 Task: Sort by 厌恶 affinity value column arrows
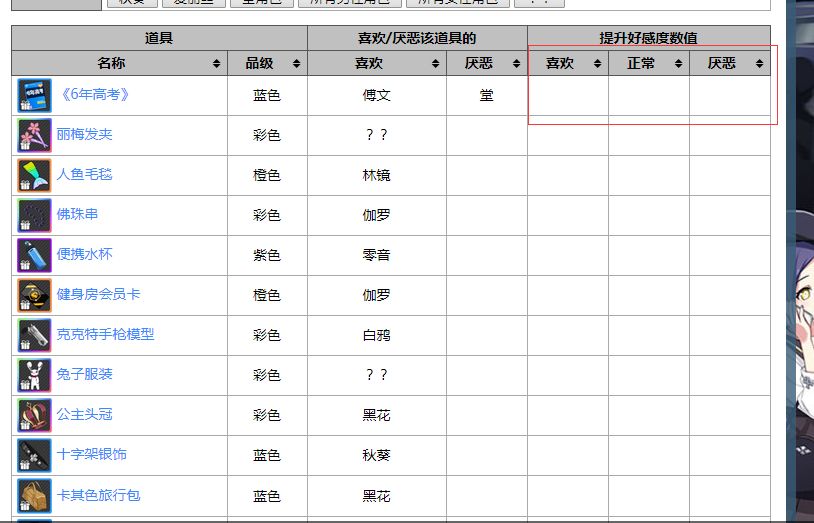[x=759, y=64]
